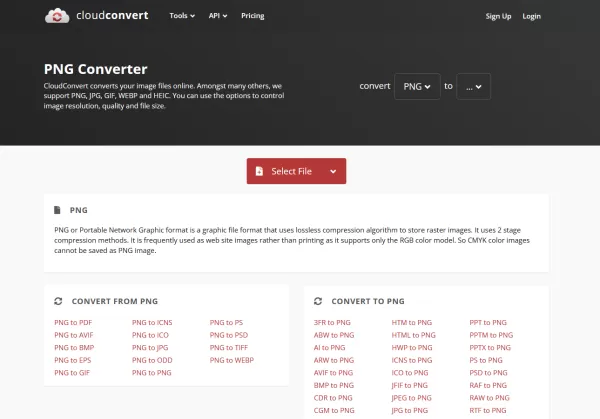Open the PNG to BMP link

[x=74, y=348]
